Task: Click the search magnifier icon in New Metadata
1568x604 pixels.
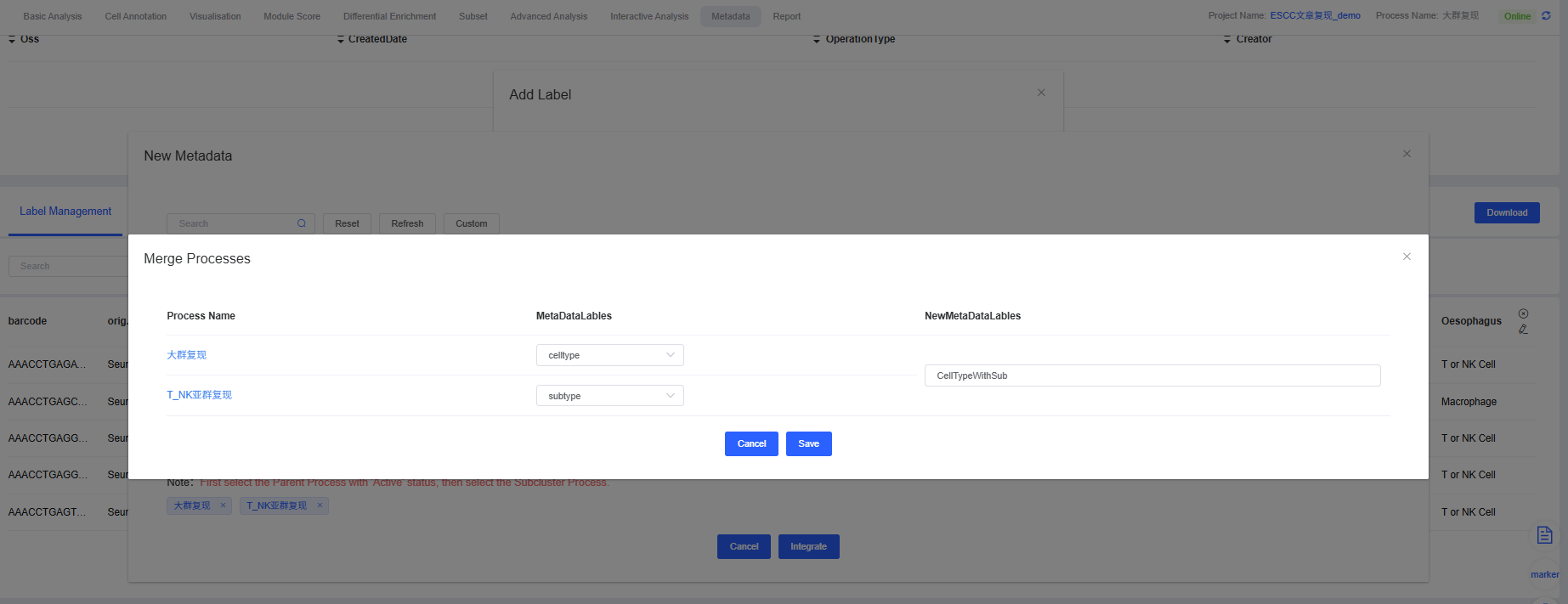Action: point(302,223)
